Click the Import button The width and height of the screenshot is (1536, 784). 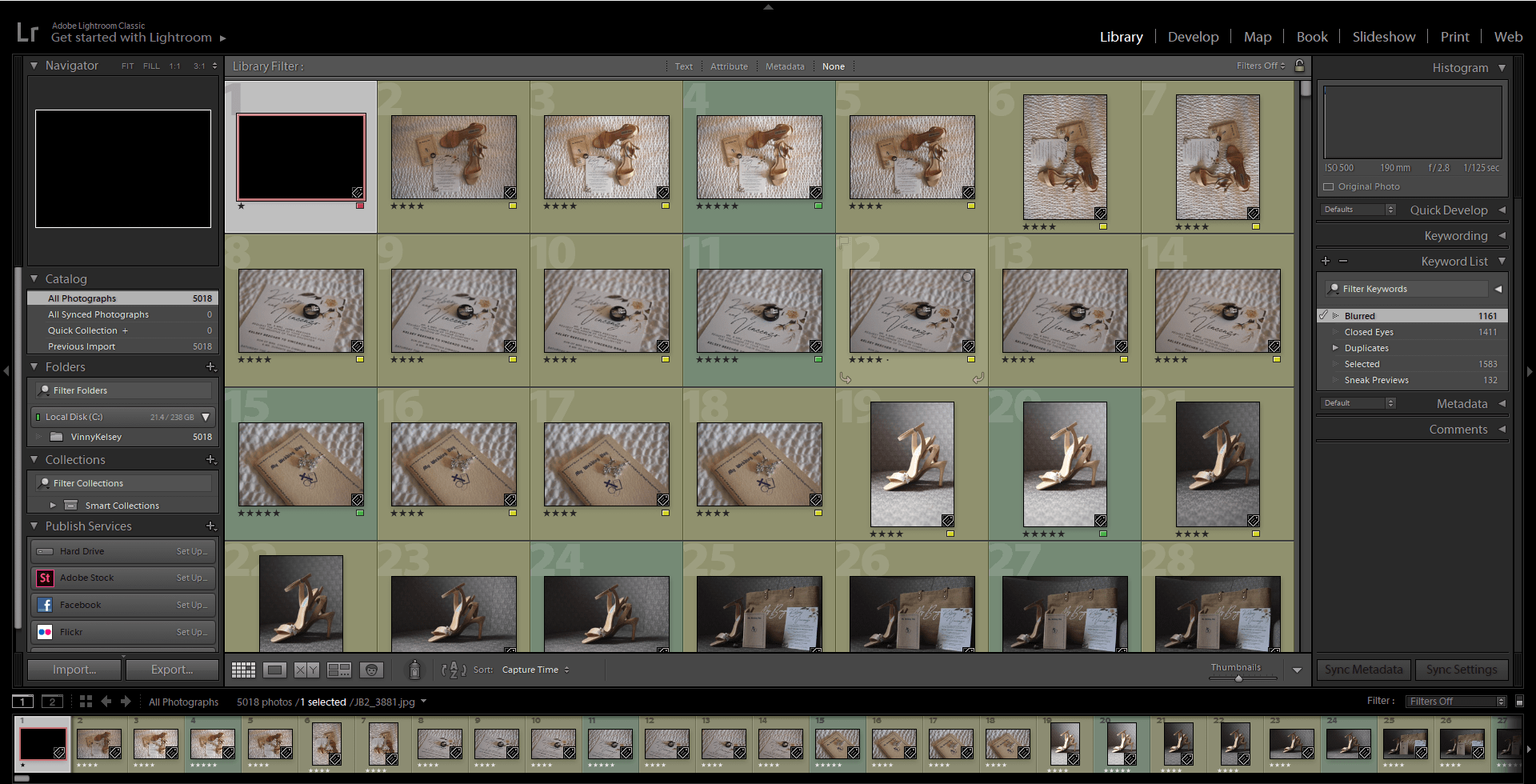point(74,670)
